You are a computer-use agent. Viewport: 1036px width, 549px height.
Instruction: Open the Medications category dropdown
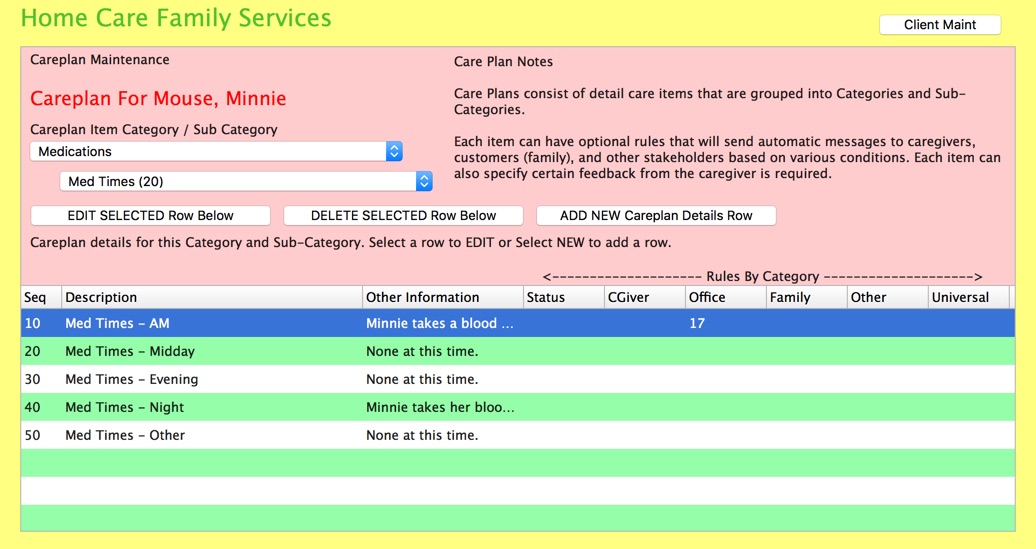216,151
